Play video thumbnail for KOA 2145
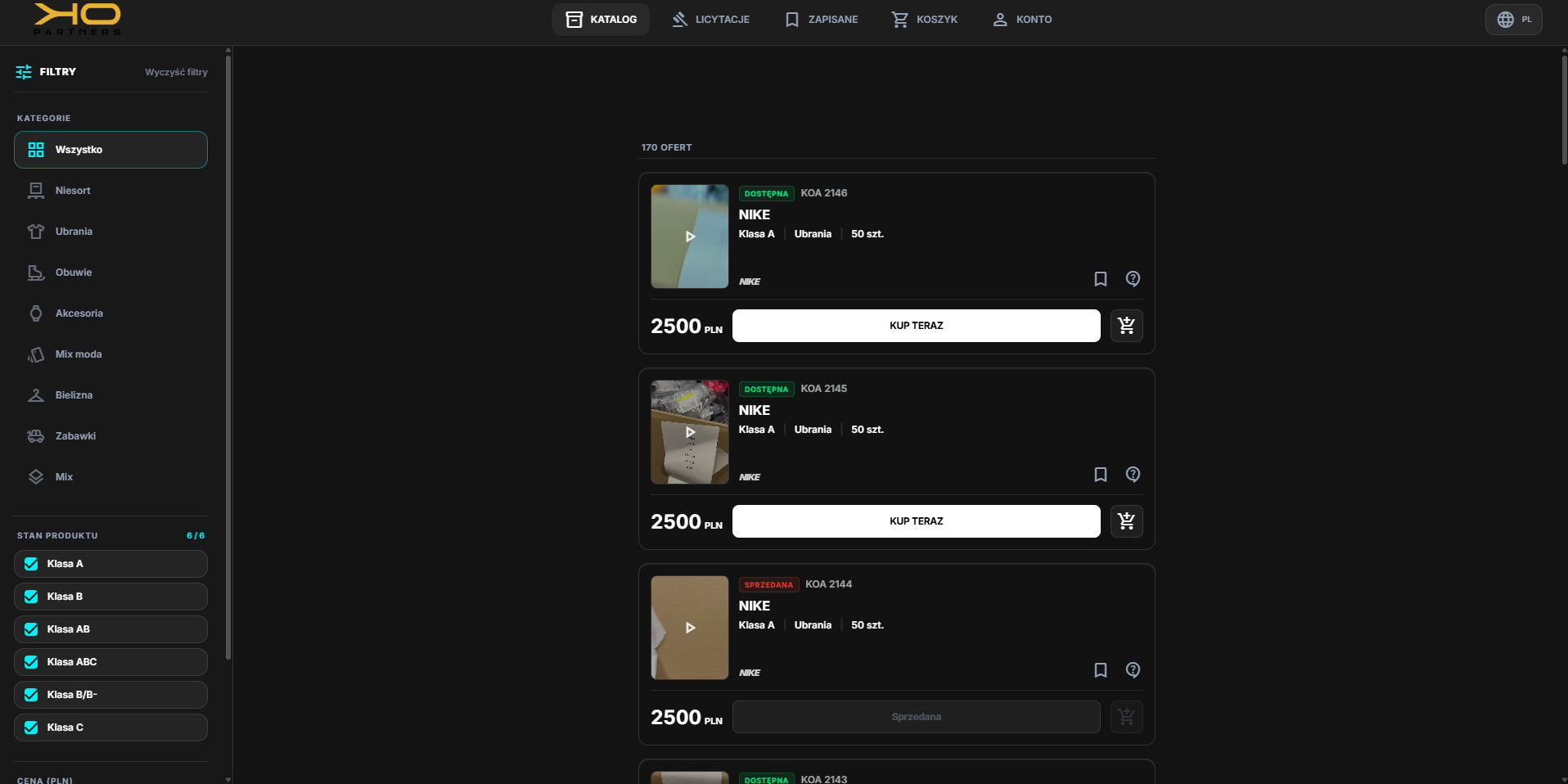The width and height of the screenshot is (1568, 784). click(x=690, y=432)
